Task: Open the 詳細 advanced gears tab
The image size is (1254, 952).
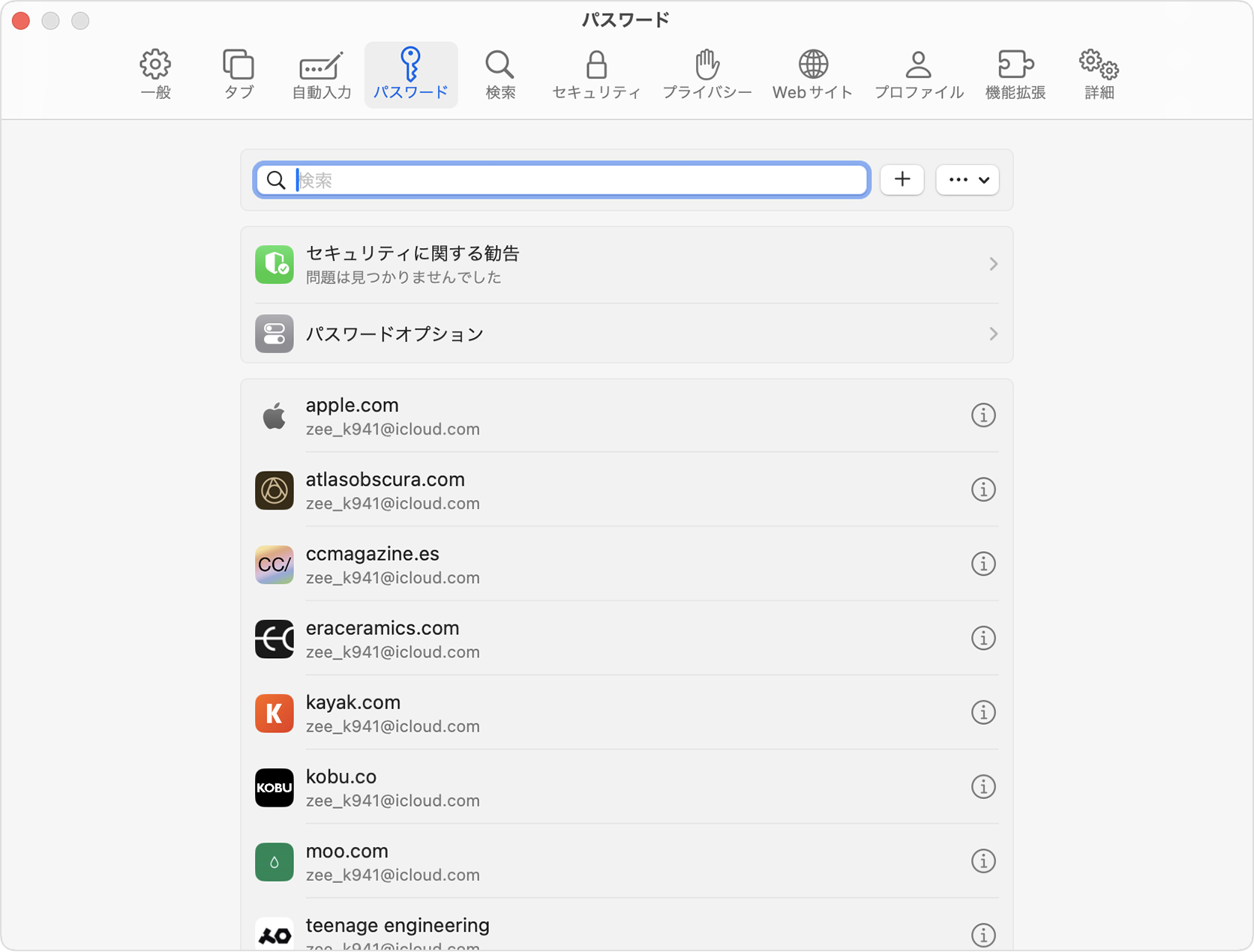Action: point(1099,75)
